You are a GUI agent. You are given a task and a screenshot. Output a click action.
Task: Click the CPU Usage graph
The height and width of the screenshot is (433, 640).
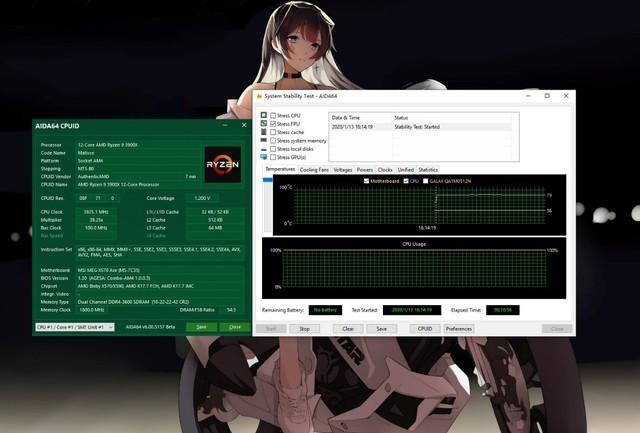point(414,268)
